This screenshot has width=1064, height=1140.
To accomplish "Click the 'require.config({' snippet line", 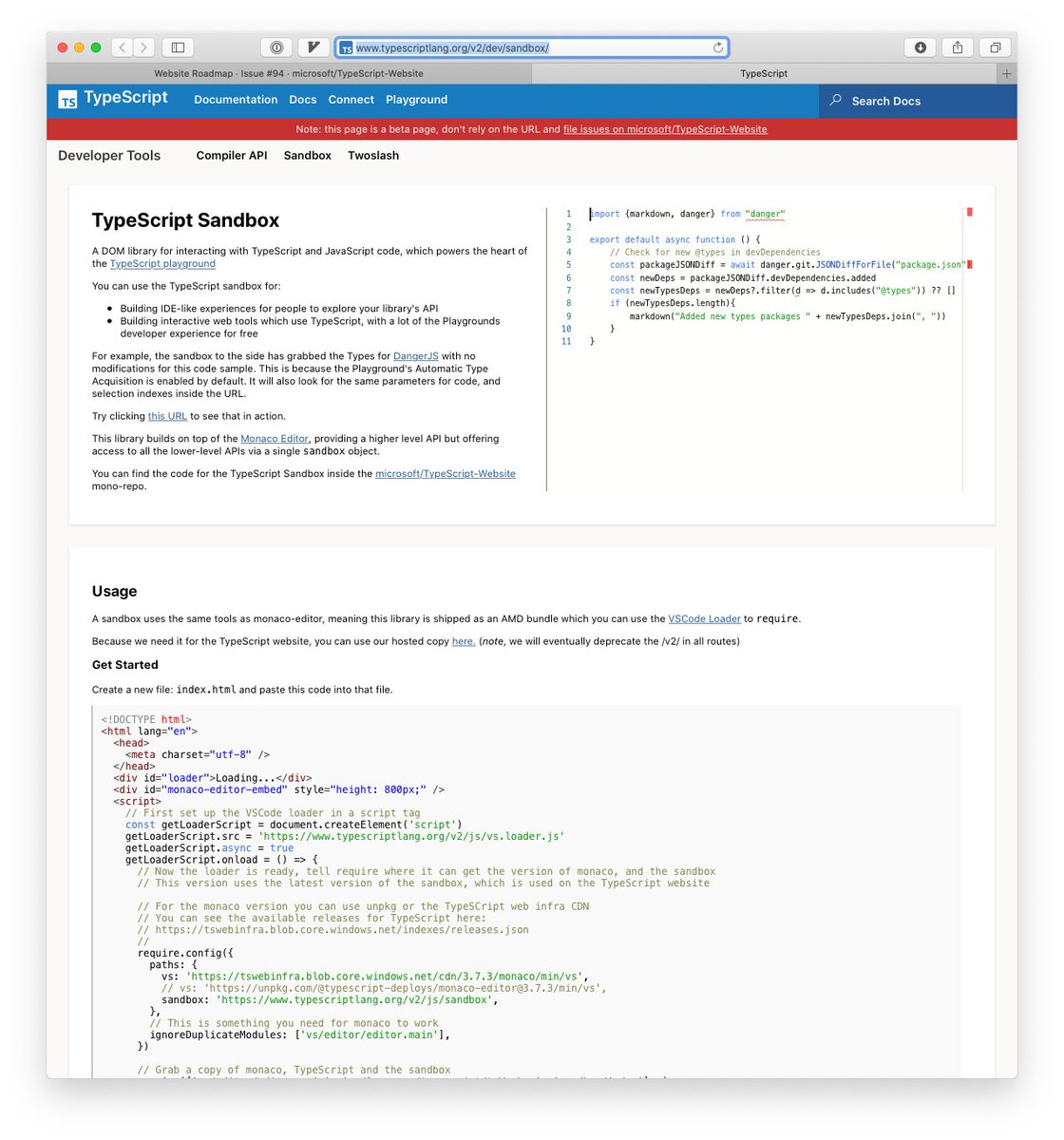I will tap(185, 953).
